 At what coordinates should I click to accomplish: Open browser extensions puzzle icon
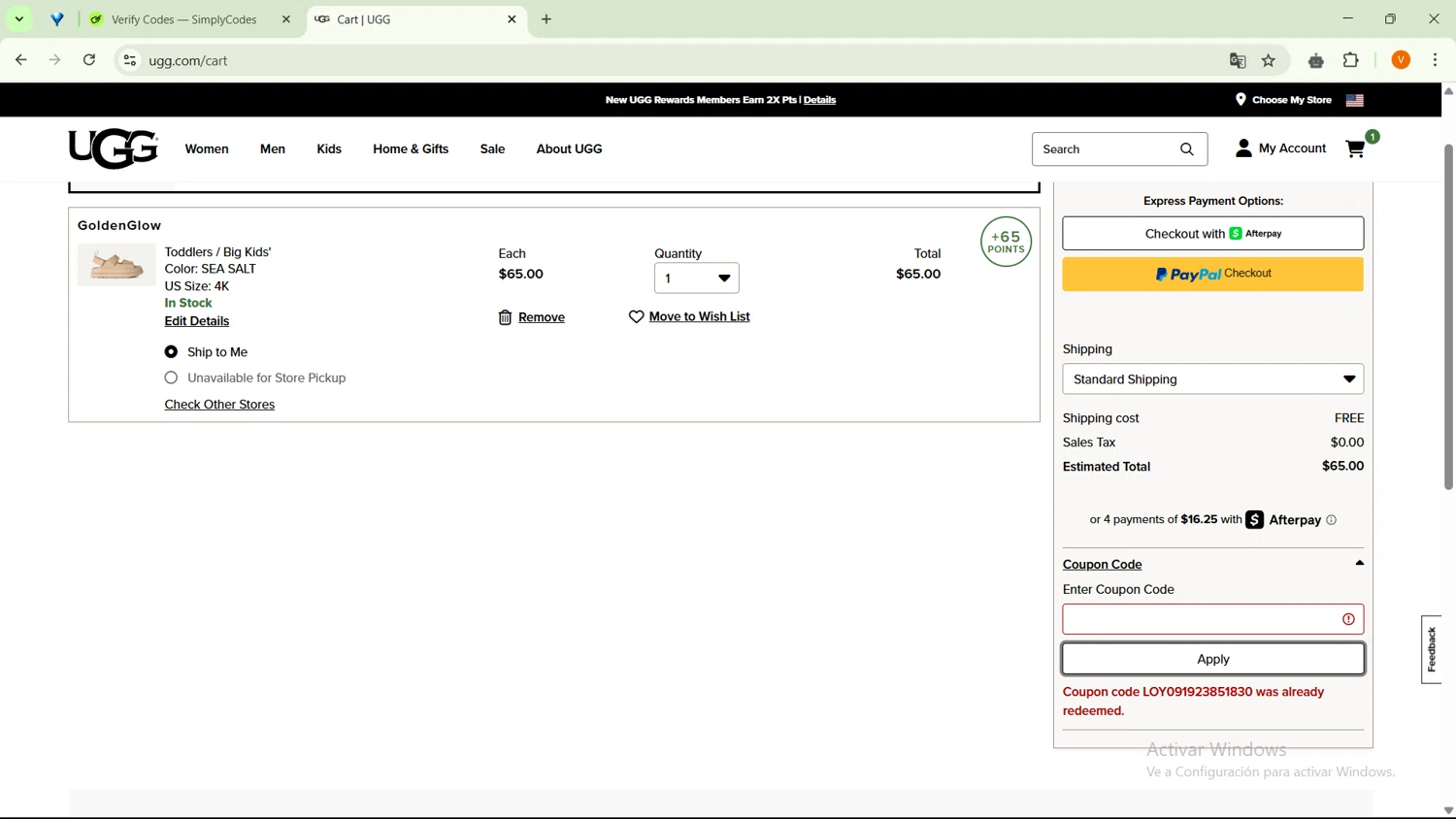coord(1350,60)
